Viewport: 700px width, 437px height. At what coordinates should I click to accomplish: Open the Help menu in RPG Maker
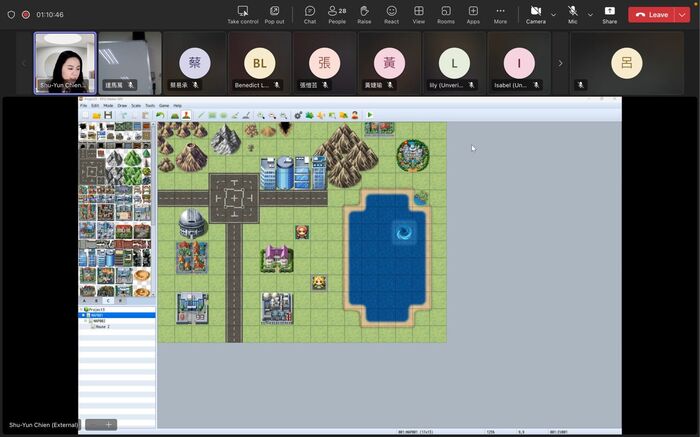point(178,106)
